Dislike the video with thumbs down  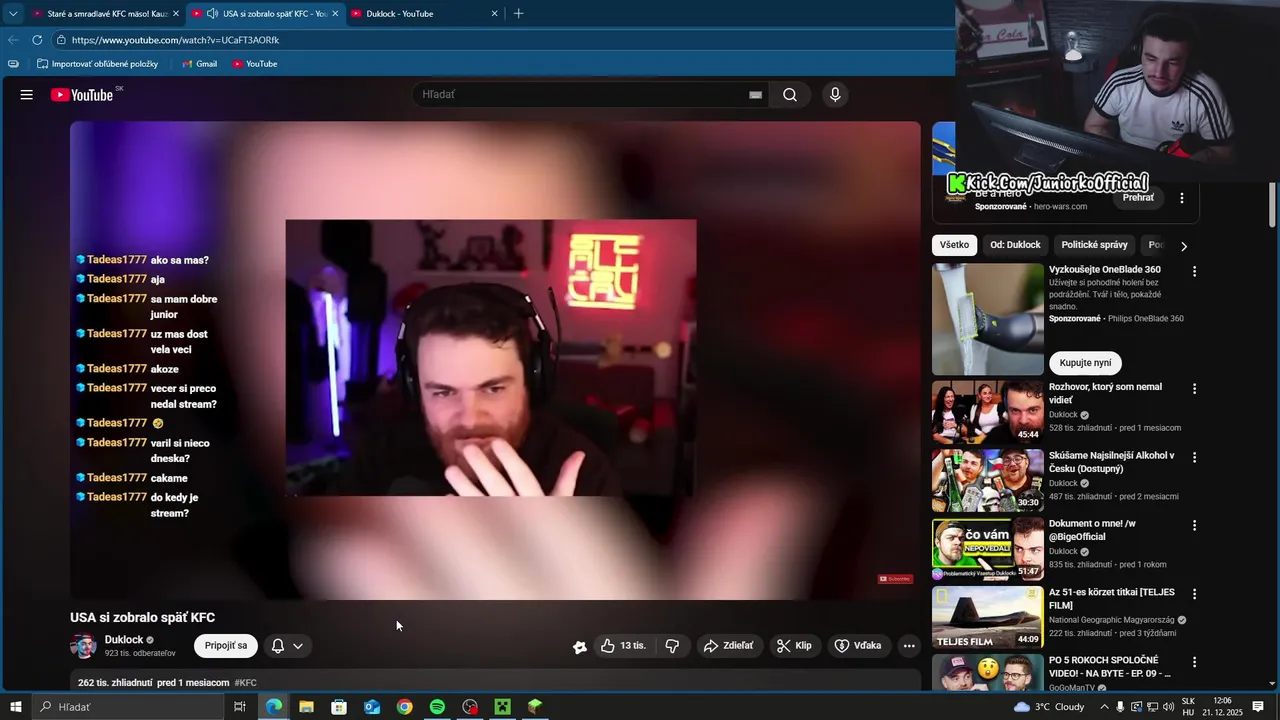coord(672,646)
